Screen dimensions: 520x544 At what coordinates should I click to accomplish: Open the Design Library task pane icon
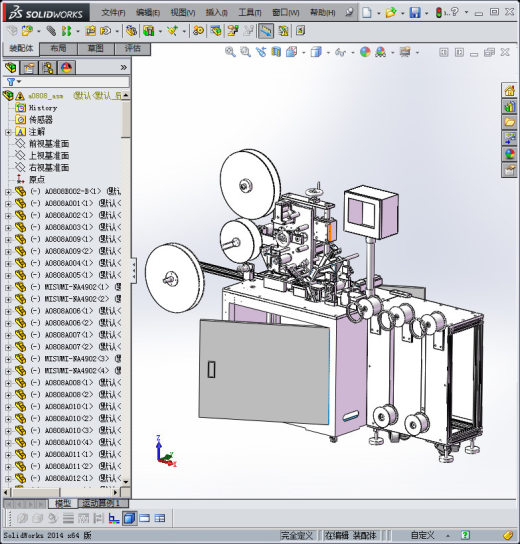[509, 107]
